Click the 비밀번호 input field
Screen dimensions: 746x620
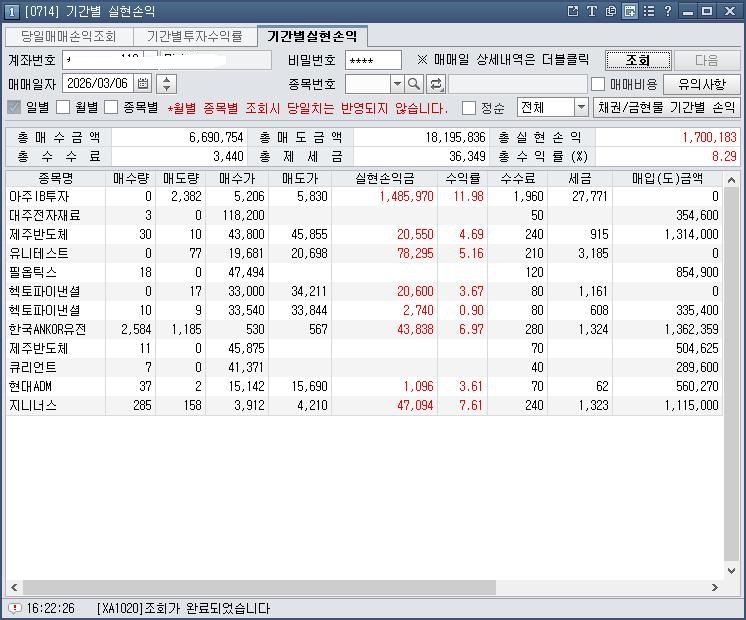click(373, 60)
